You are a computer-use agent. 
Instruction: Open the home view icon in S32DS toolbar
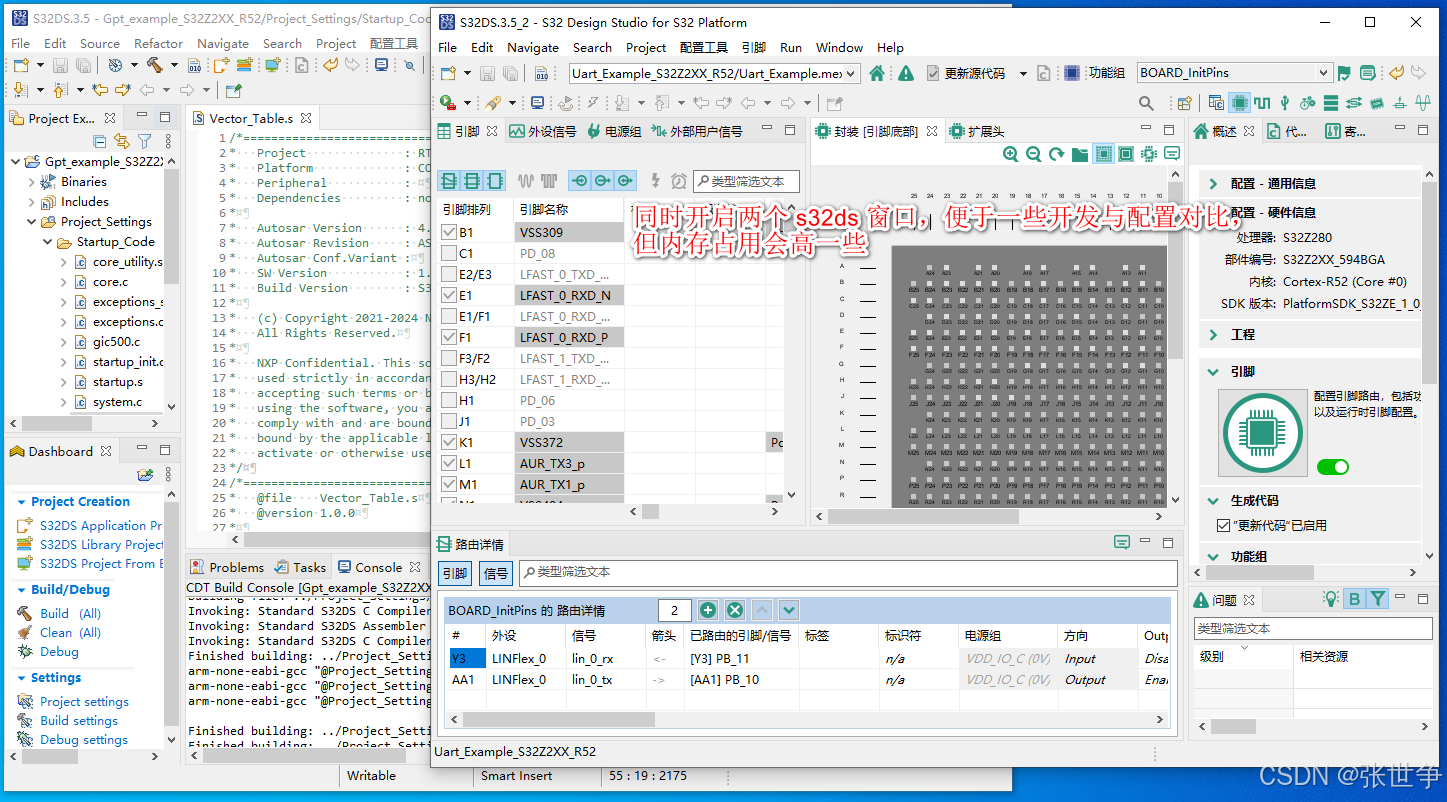877,73
